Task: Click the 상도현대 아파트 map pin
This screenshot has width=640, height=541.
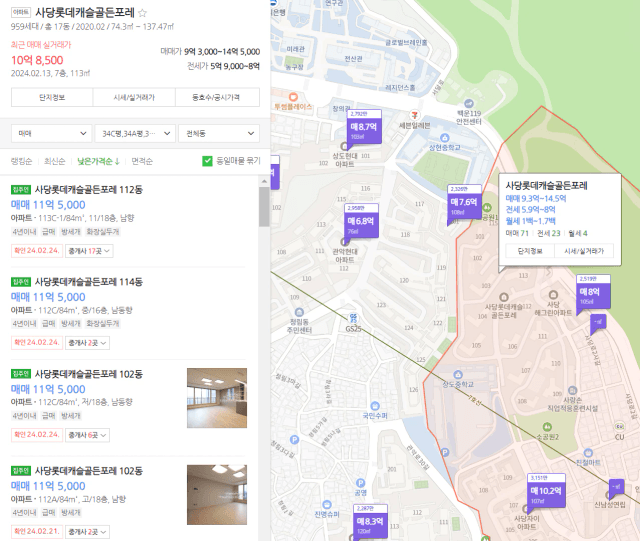Action: click(344, 146)
